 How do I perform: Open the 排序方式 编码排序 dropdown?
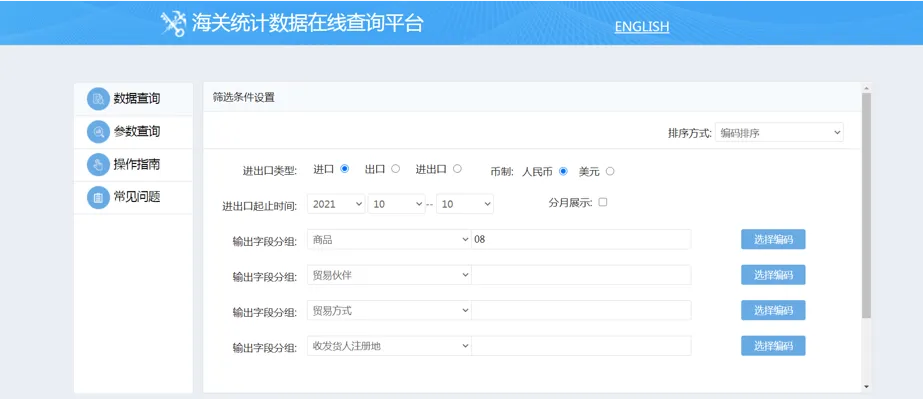point(779,132)
